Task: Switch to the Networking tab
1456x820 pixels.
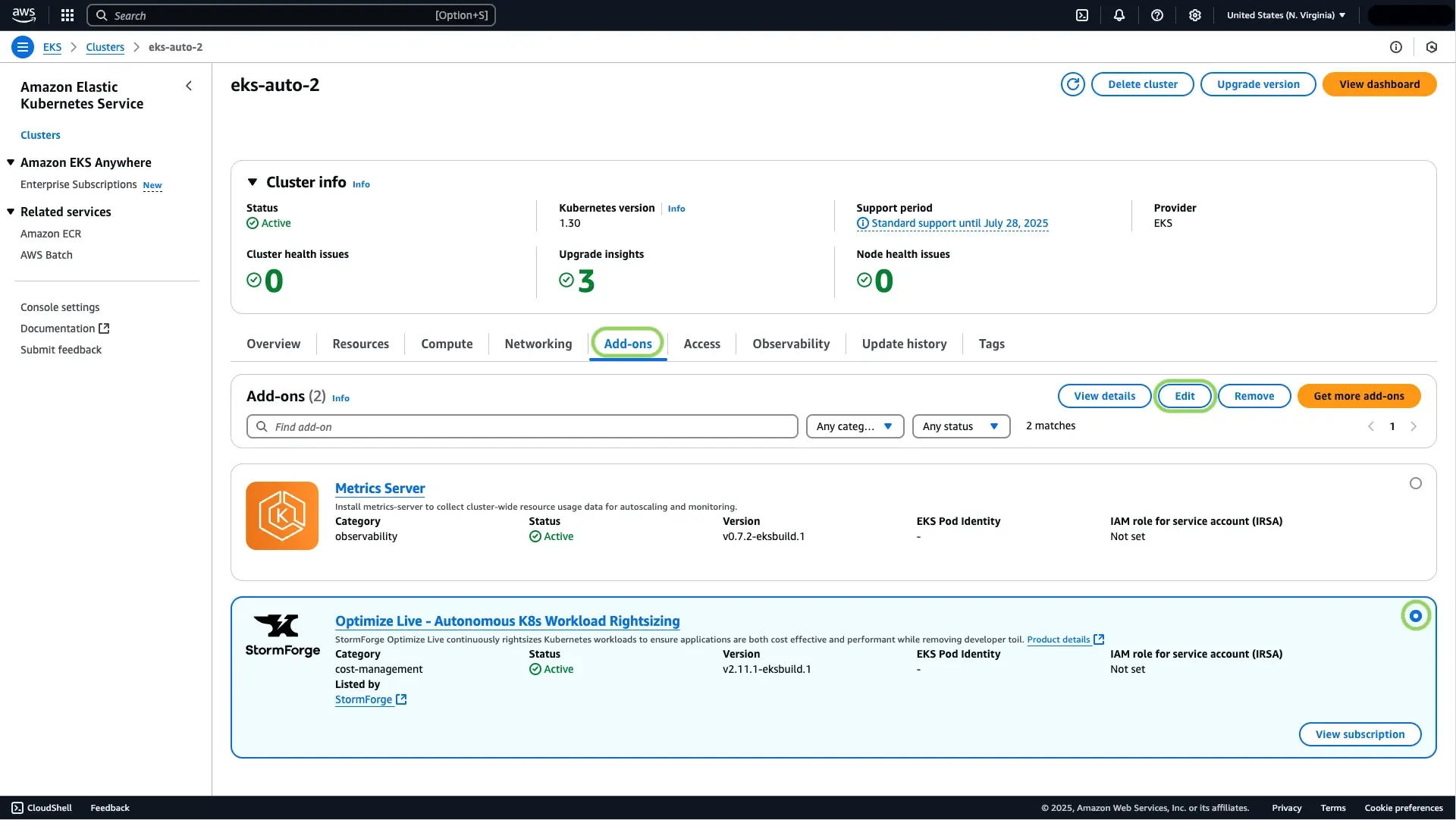Action: (538, 344)
